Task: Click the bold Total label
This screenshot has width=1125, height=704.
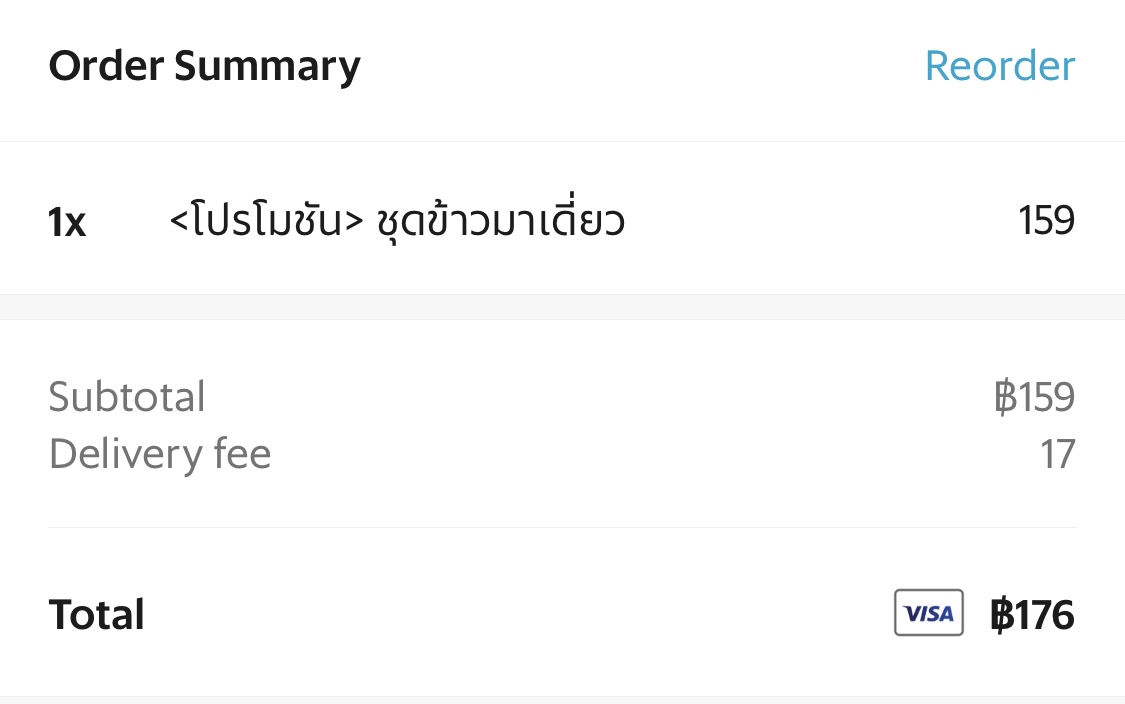Action: pyautogui.click(x=96, y=614)
